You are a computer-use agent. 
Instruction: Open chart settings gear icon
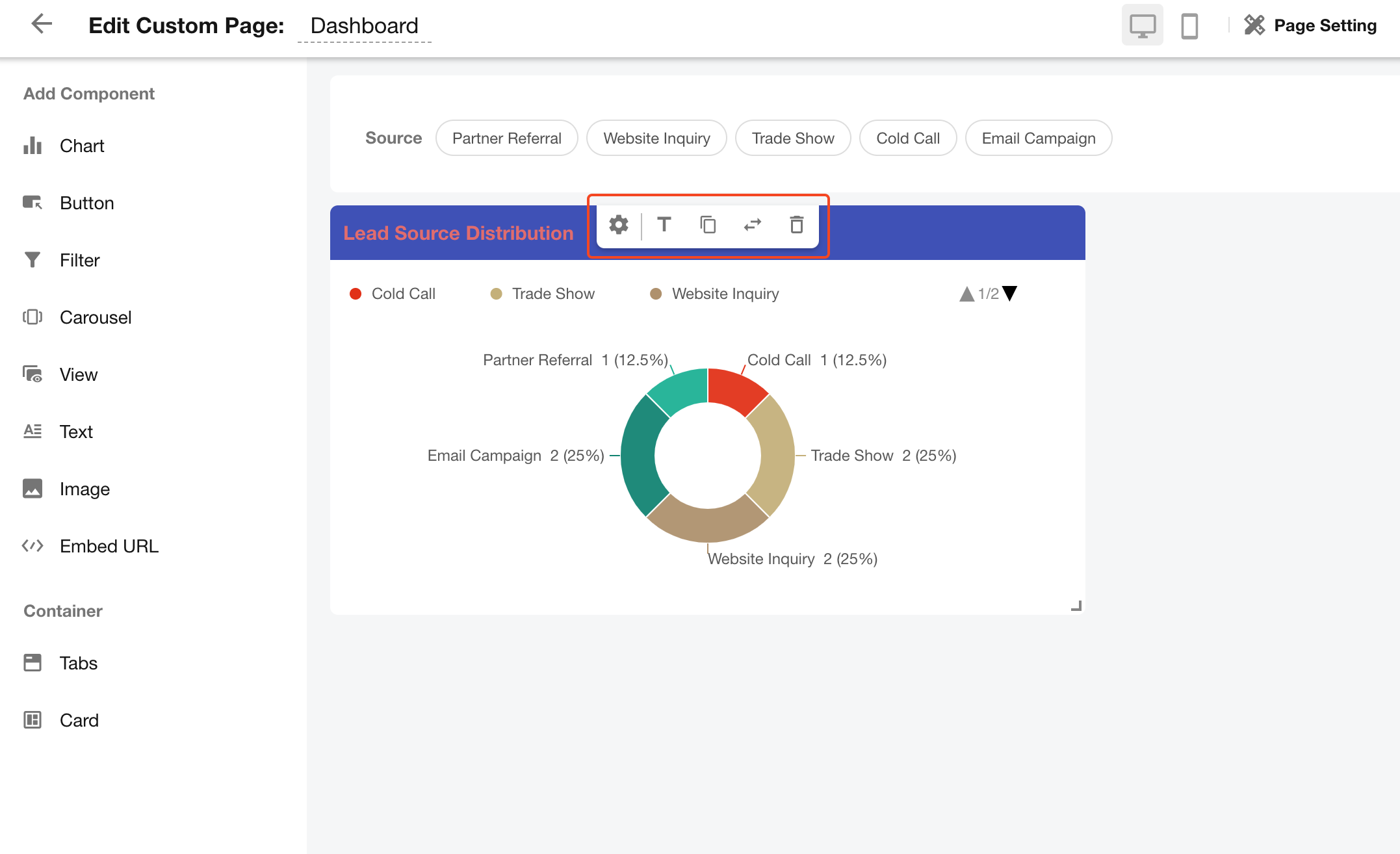coord(618,225)
